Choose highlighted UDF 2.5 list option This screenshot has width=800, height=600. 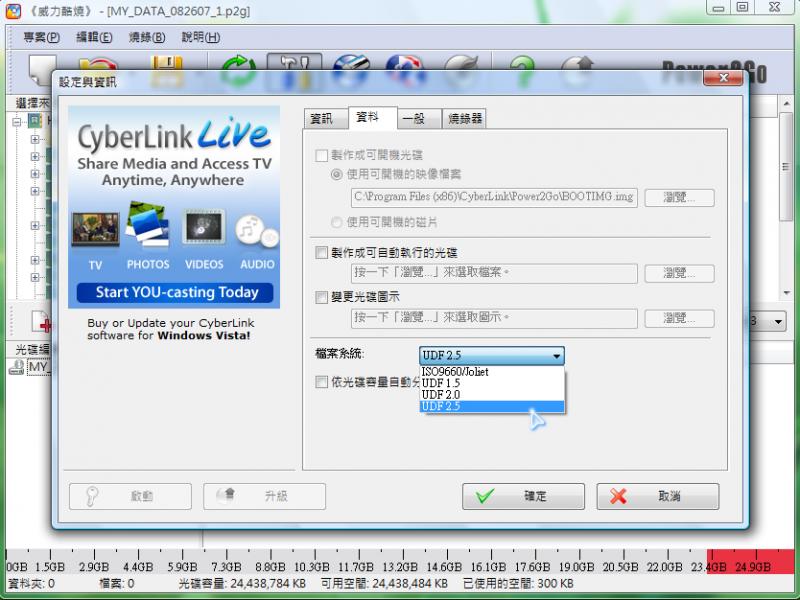(x=492, y=407)
